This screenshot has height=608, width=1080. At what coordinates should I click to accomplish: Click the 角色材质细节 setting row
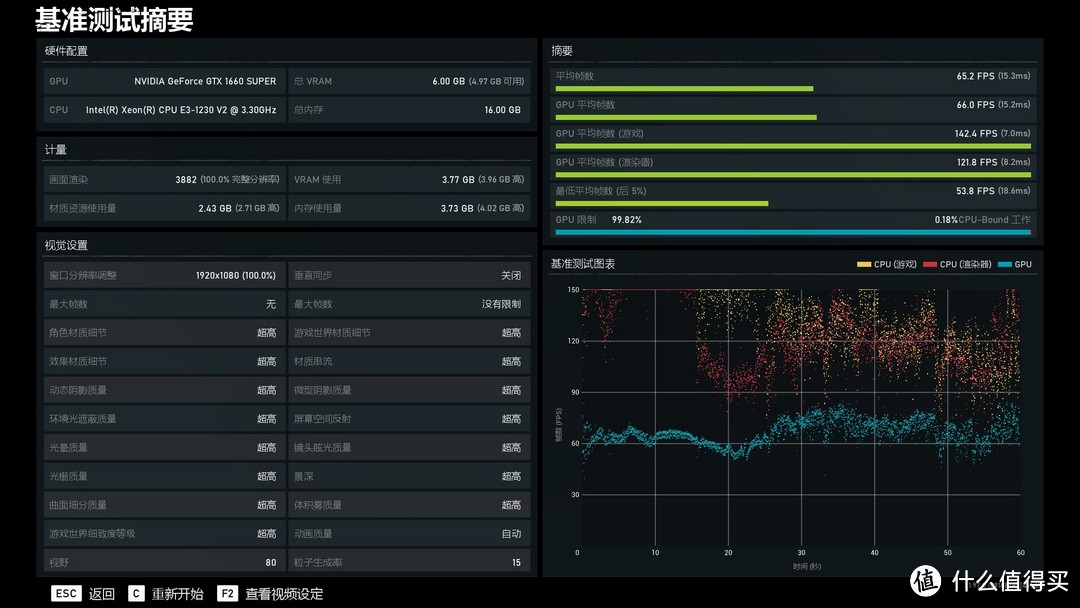164,333
